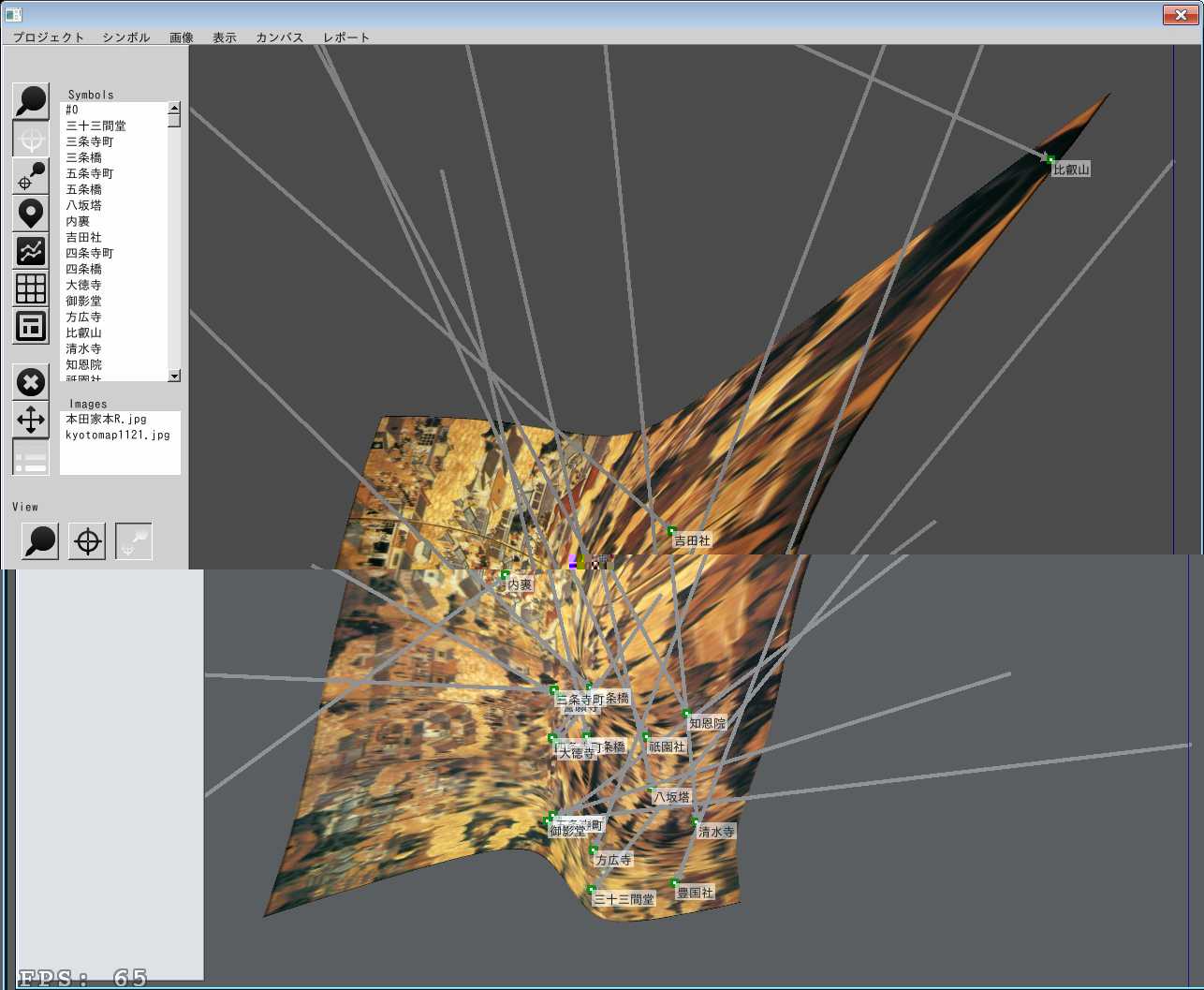Click the Symbols list scroll-up arrow
1204x990 pixels.
174,108
